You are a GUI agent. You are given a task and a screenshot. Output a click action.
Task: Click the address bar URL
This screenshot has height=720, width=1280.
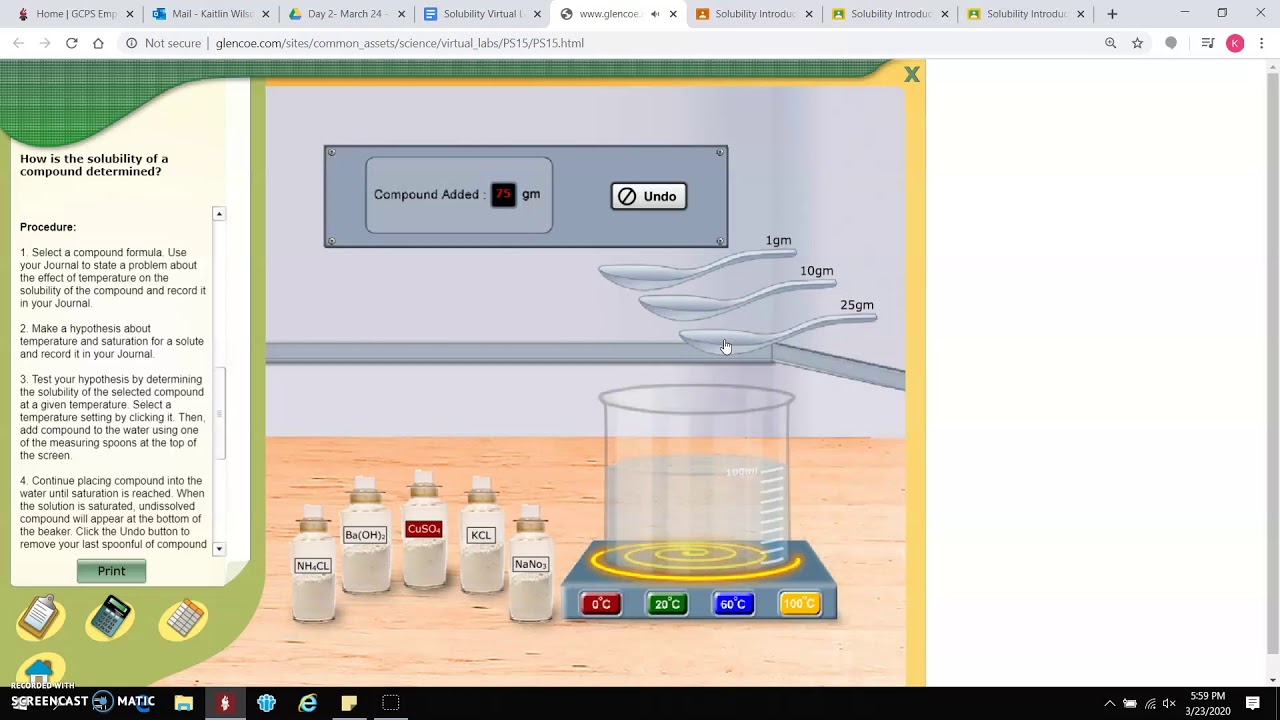pos(400,43)
